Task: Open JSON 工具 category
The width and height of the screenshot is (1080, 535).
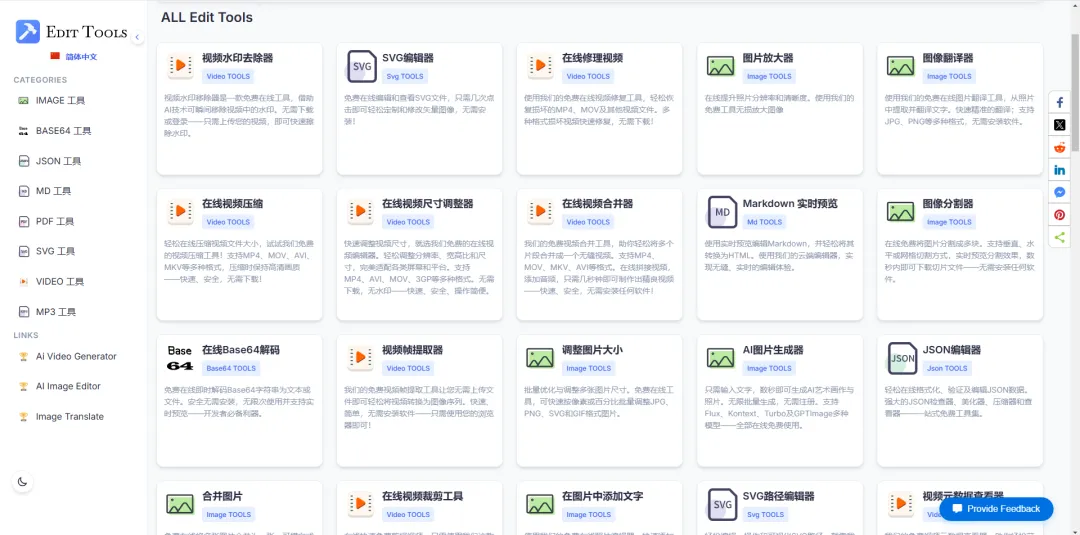Action: pyautogui.click(x=59, y=161)
